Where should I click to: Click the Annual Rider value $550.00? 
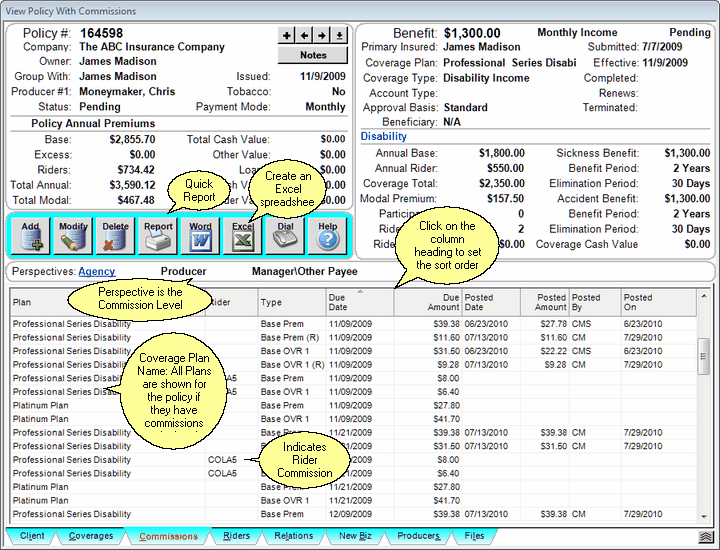point(506,168)
